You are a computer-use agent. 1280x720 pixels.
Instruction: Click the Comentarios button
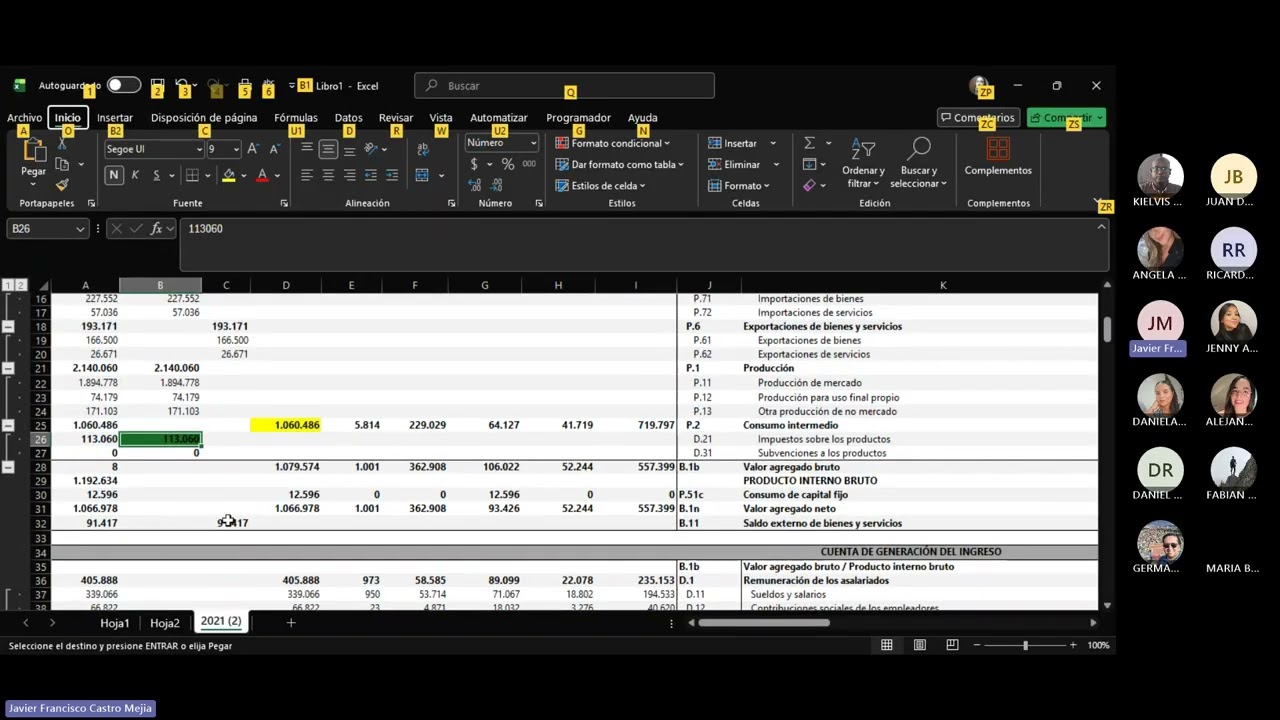coord(979,118)
